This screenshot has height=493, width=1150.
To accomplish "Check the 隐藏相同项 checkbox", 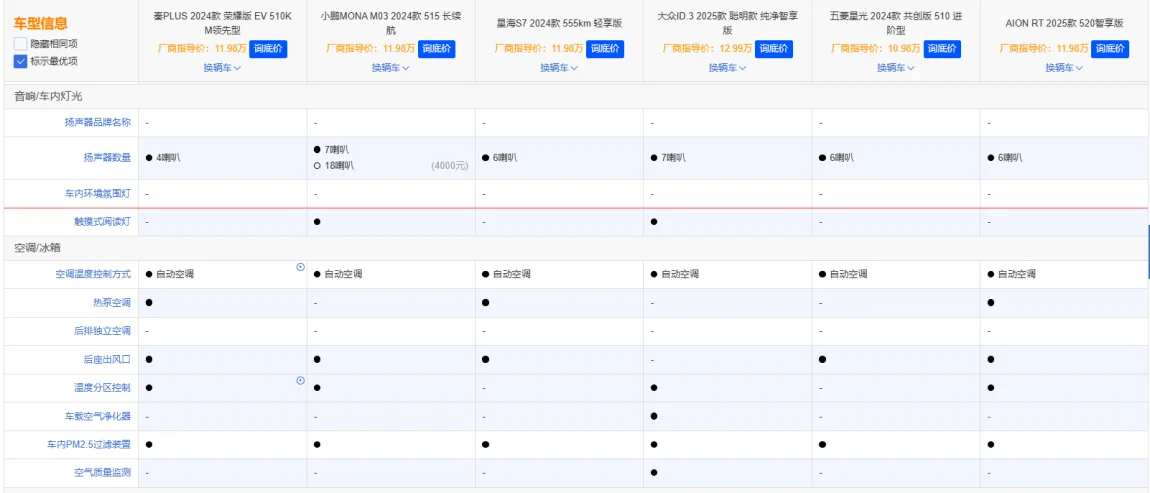I will 21,44.
